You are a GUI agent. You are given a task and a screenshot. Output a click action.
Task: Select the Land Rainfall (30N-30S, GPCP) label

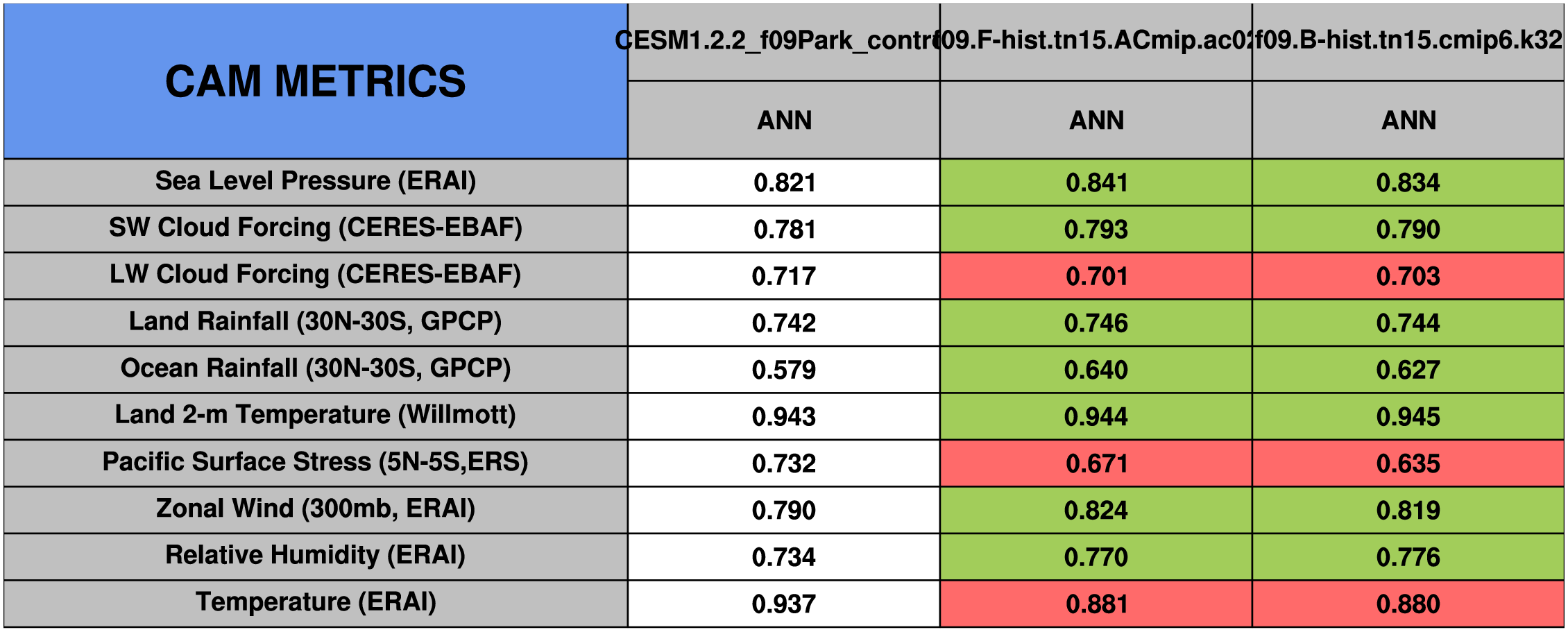click(x=316, y=322)
